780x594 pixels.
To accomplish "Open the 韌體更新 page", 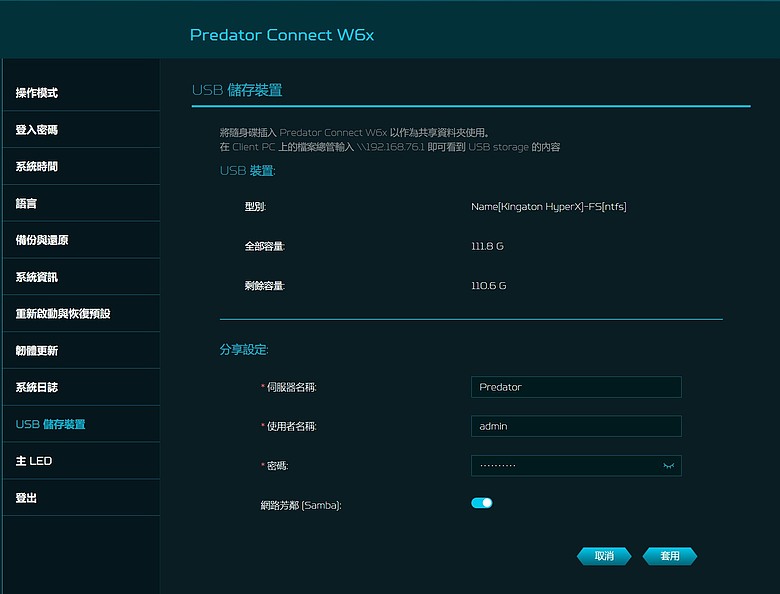I will 82,350.
